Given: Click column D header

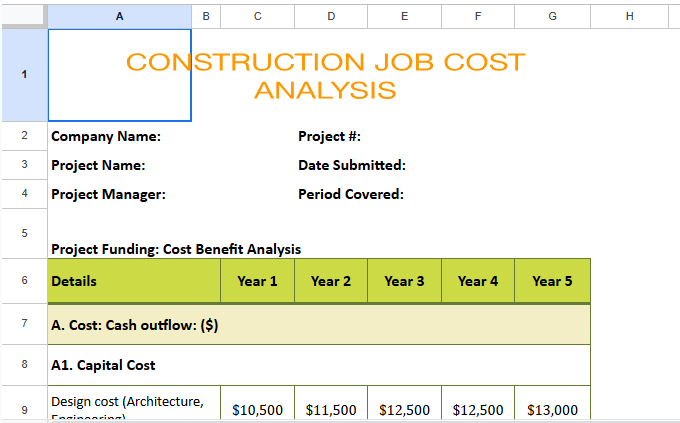Looking at the screenshot, I should coord(331,16).
